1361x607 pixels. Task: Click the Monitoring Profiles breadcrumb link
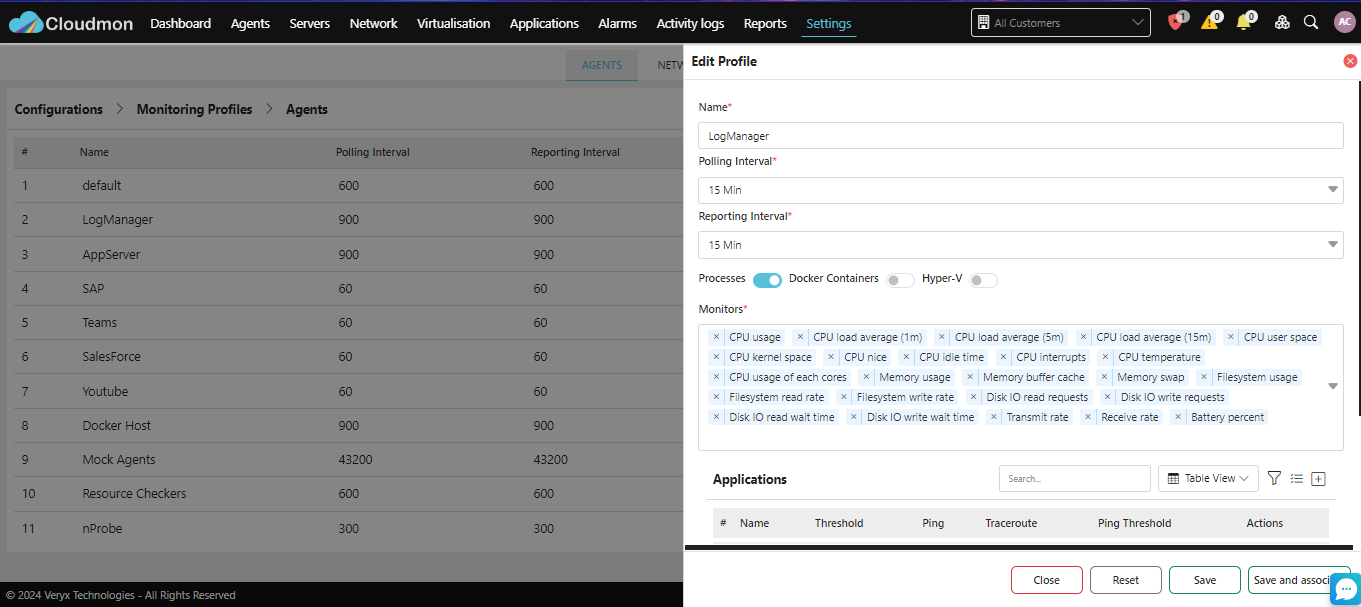[x=194, y=109]
